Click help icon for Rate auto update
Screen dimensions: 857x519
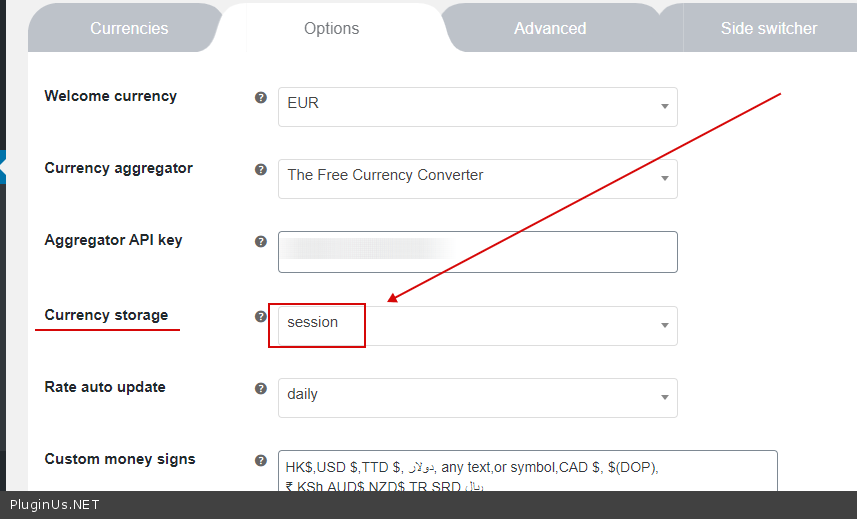(x=261, y=389)
